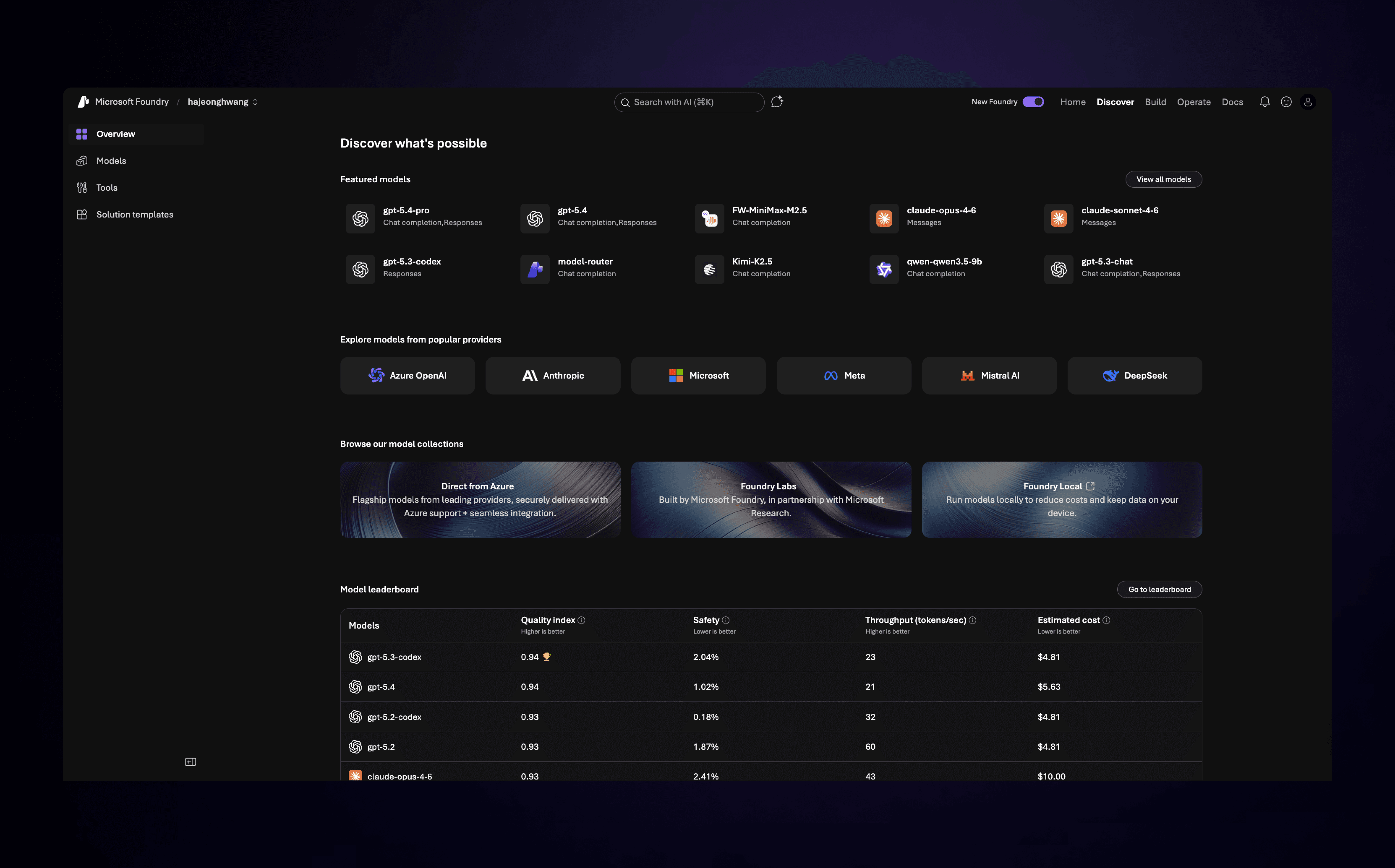Switch to the Operate tab

click(1194, 102)
